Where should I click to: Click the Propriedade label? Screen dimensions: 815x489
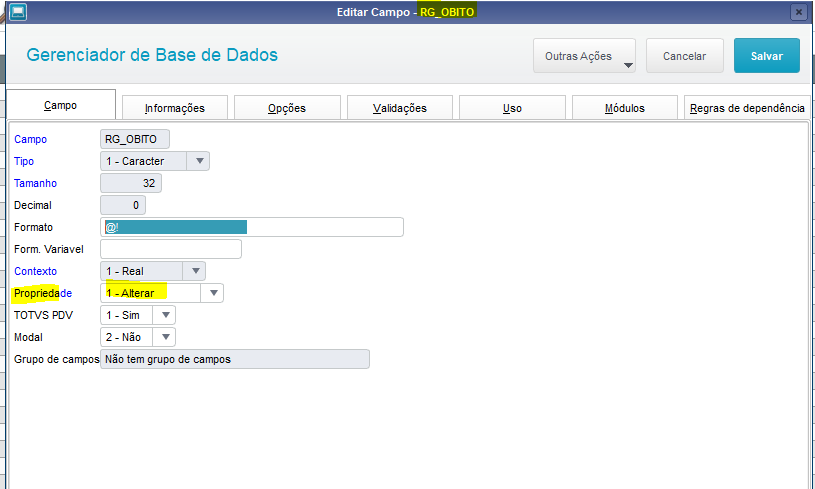(x=43, y=293)
